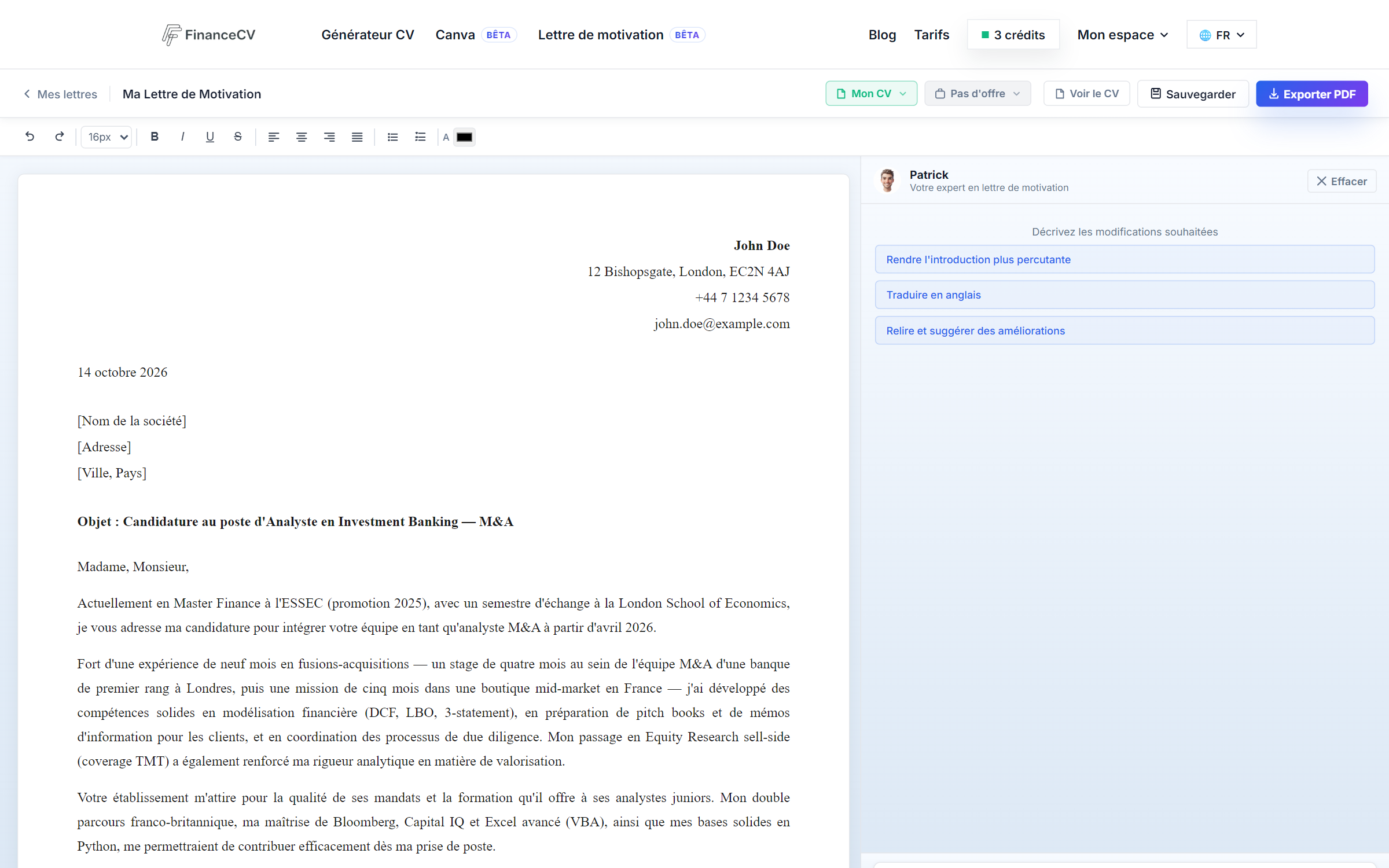Select 'Relire et suggérer des améliorations'
Viewport: 1389px width, 868px height.
point(1125,331)
